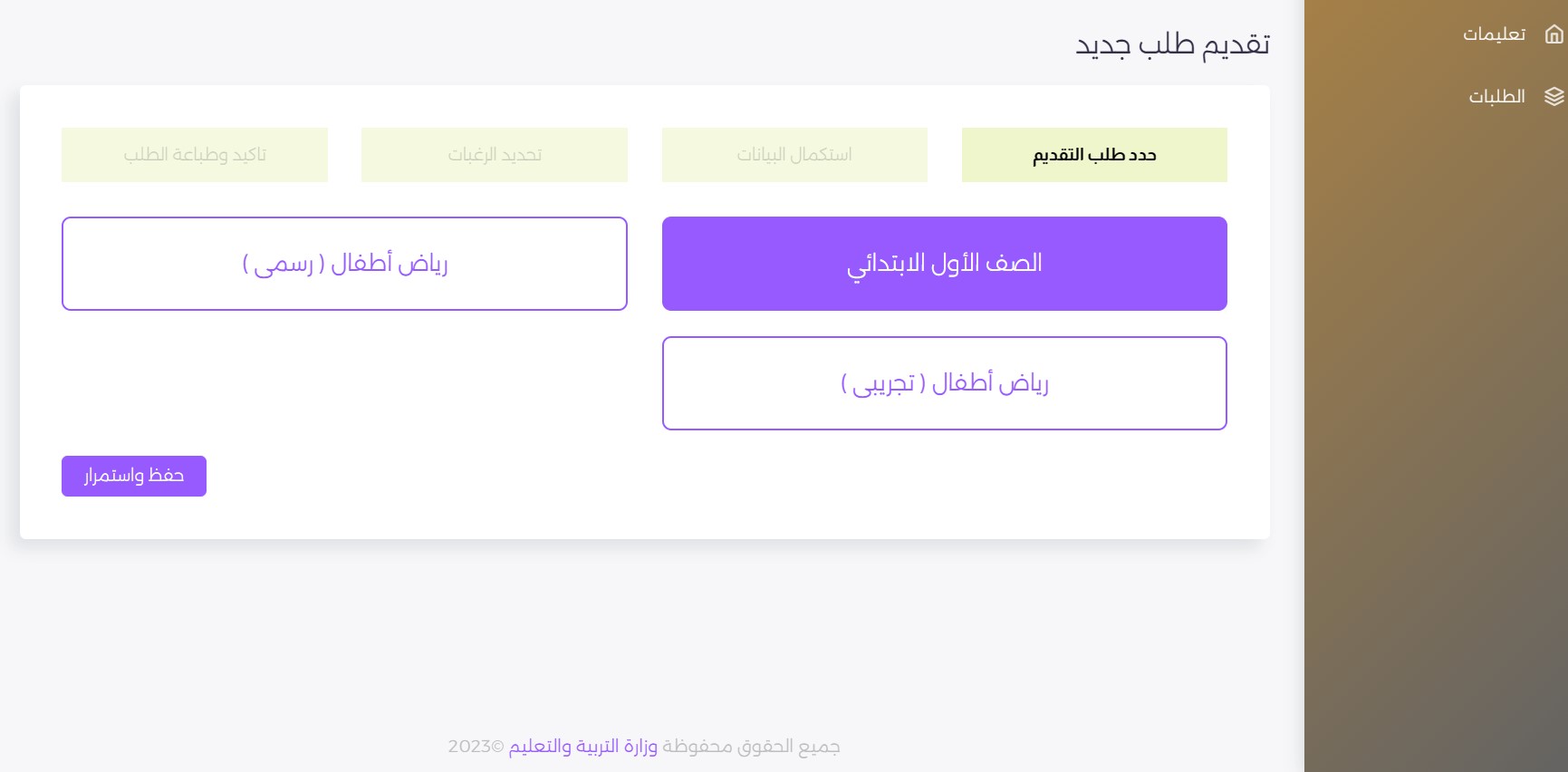Open the الطلبات sidebar menu item
Screen dimensions: 1568x772
click(x=1497, y=96)
